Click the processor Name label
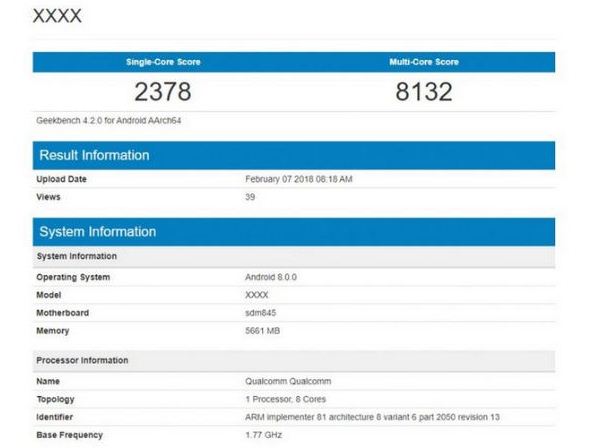The width and height of the screenshot is (593, 448). tap(48, 381)
